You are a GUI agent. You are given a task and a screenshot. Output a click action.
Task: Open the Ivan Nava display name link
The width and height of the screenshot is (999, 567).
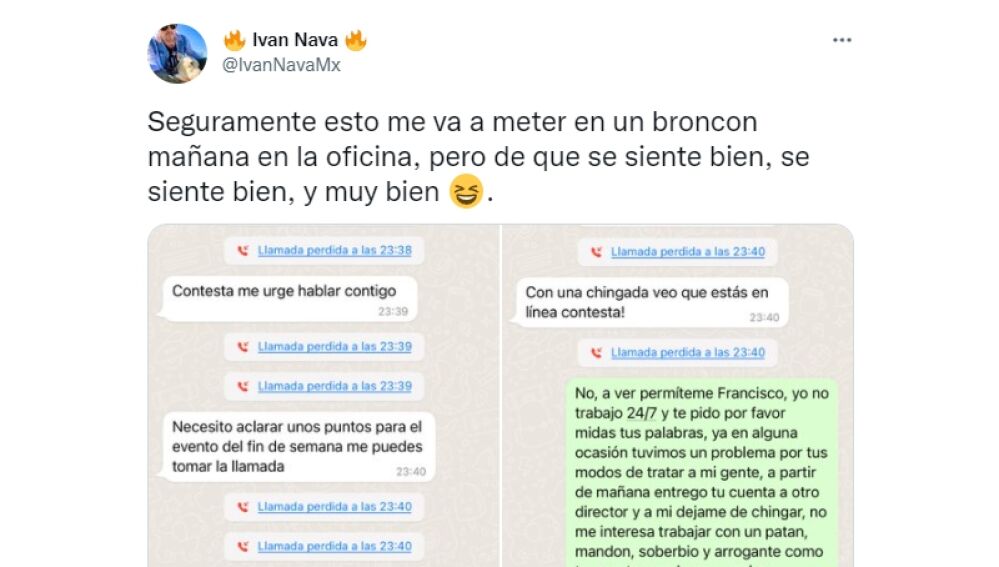coord(294,40)
